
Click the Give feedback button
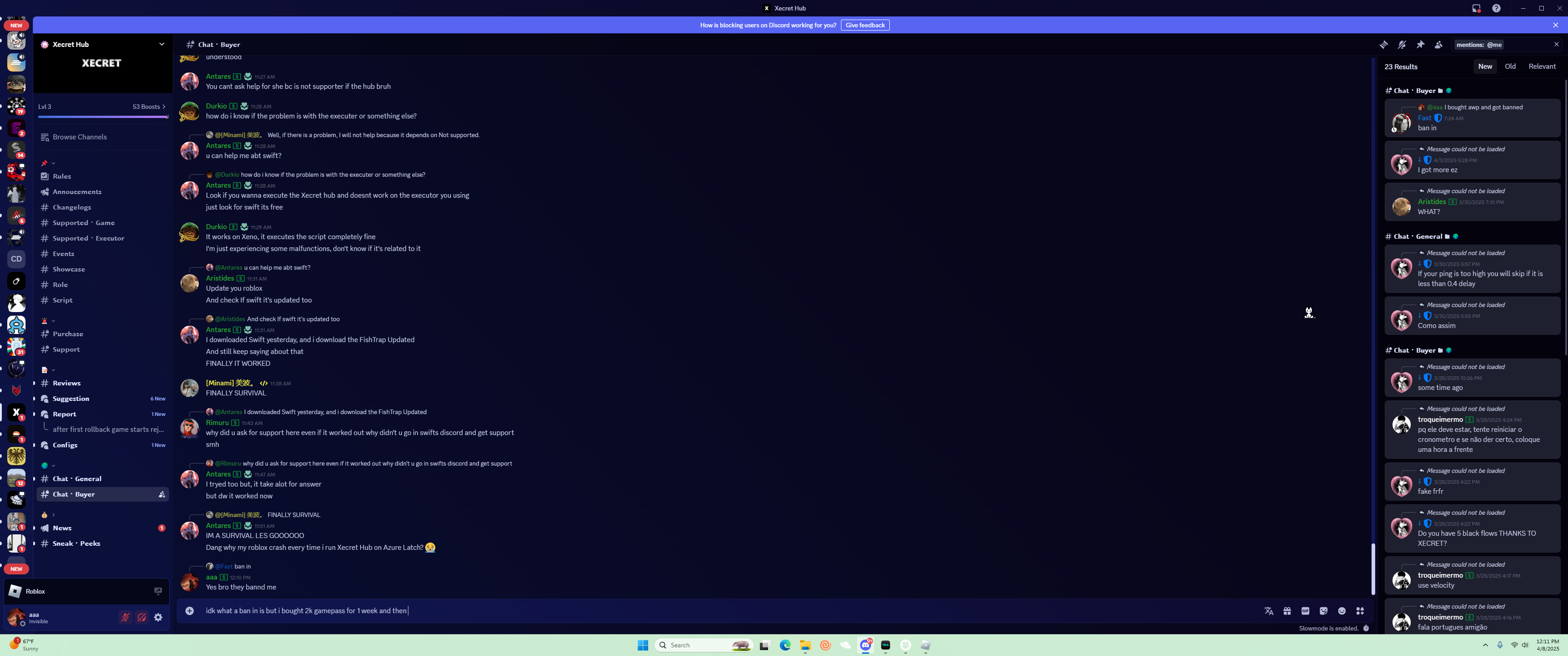point(864,25)
